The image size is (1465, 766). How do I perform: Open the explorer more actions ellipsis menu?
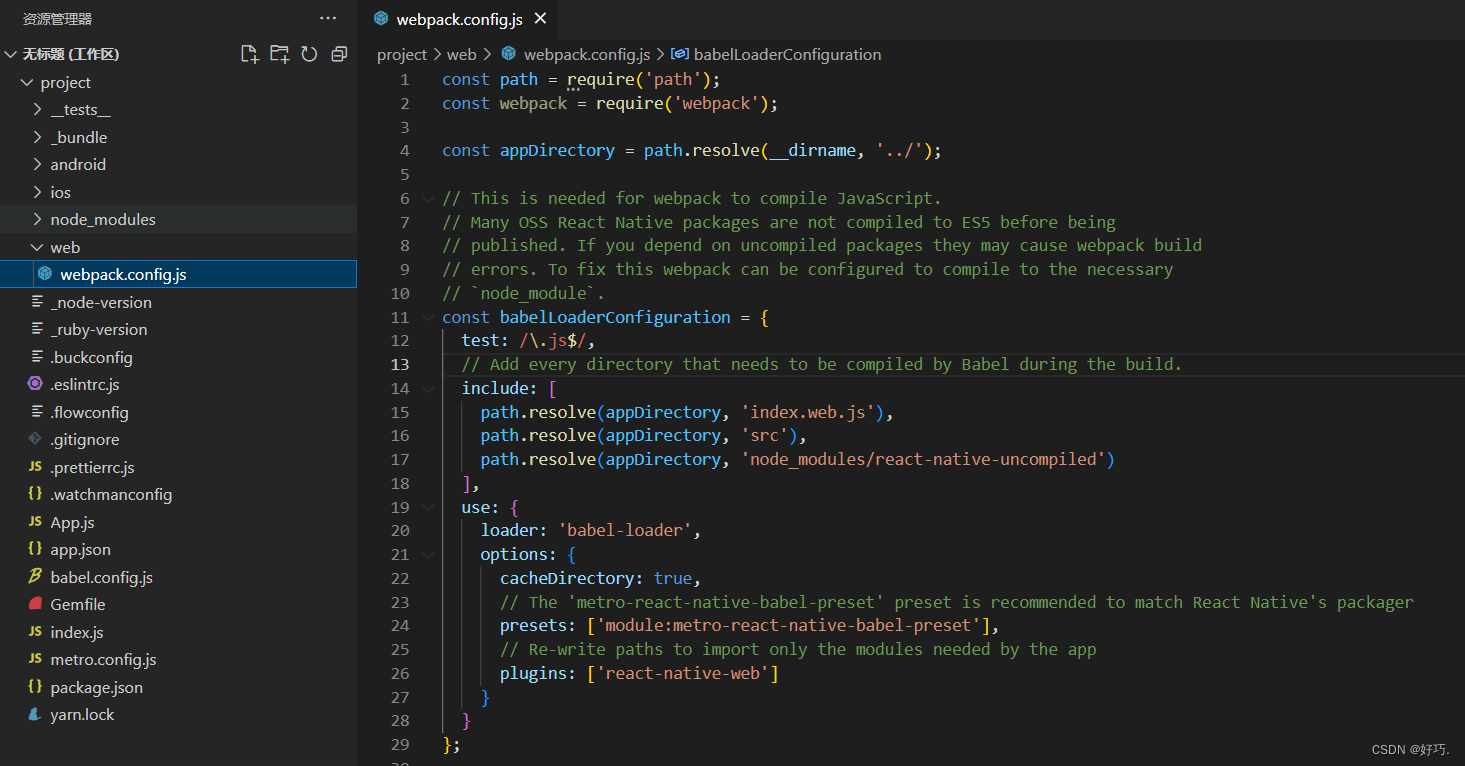[x=328, y=19]
